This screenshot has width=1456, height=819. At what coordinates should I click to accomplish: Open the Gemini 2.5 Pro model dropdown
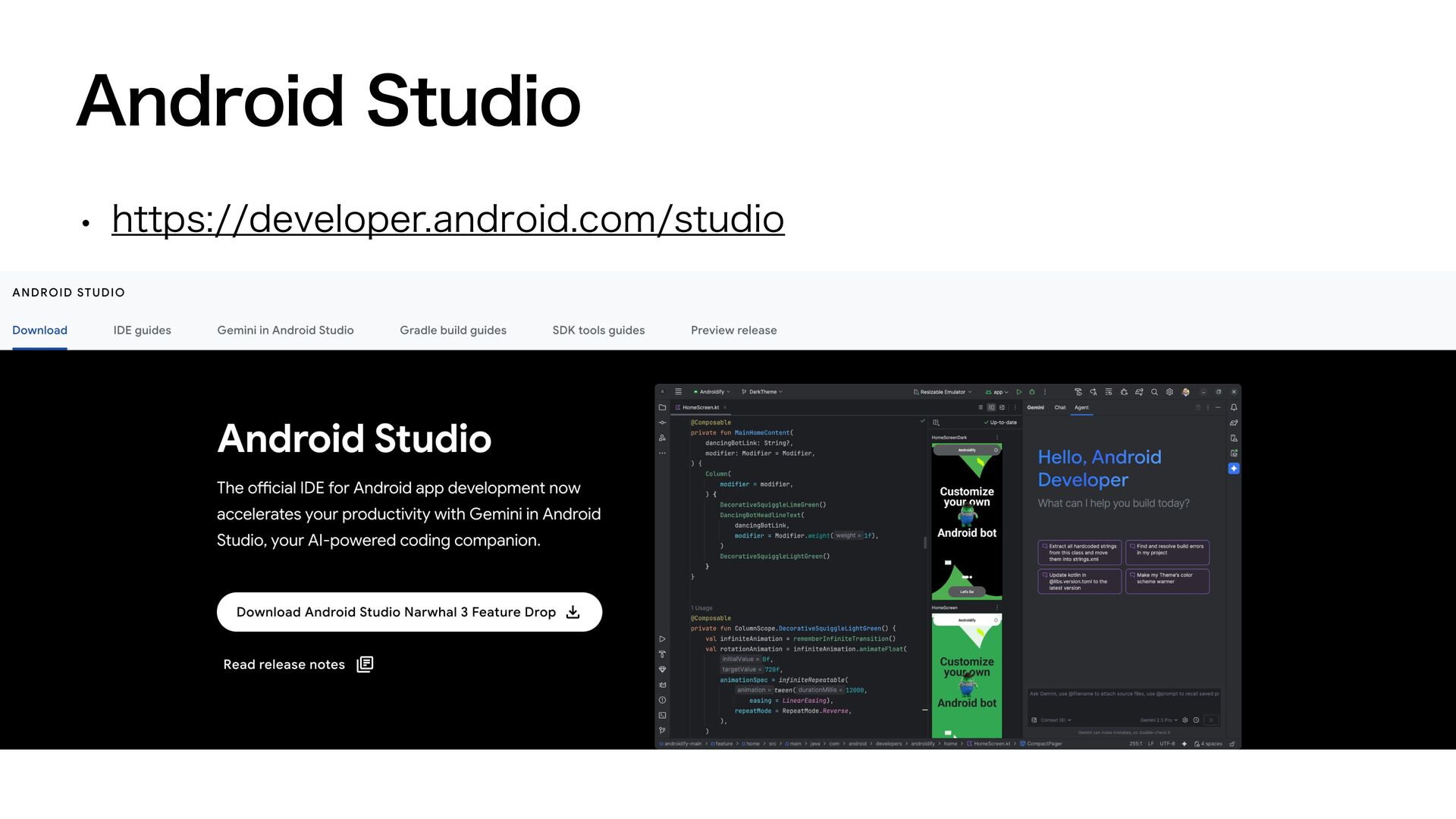tap(1159, 720)
